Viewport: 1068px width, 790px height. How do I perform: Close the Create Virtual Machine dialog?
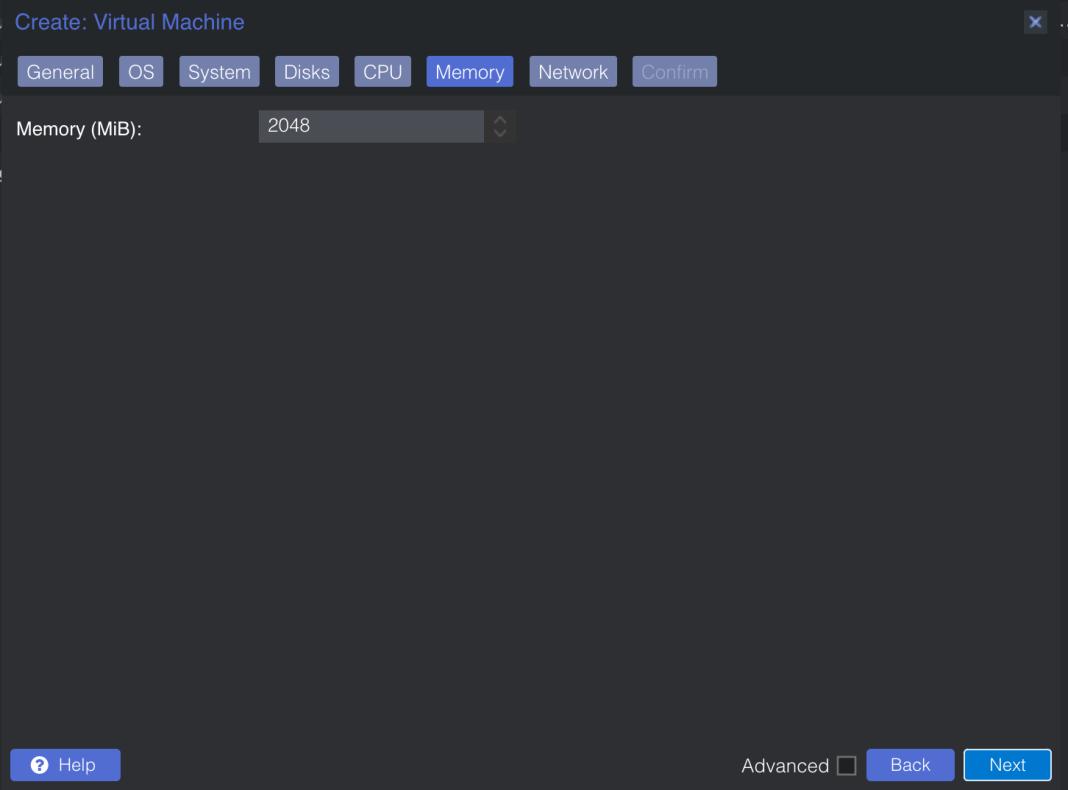[1035, 22]
